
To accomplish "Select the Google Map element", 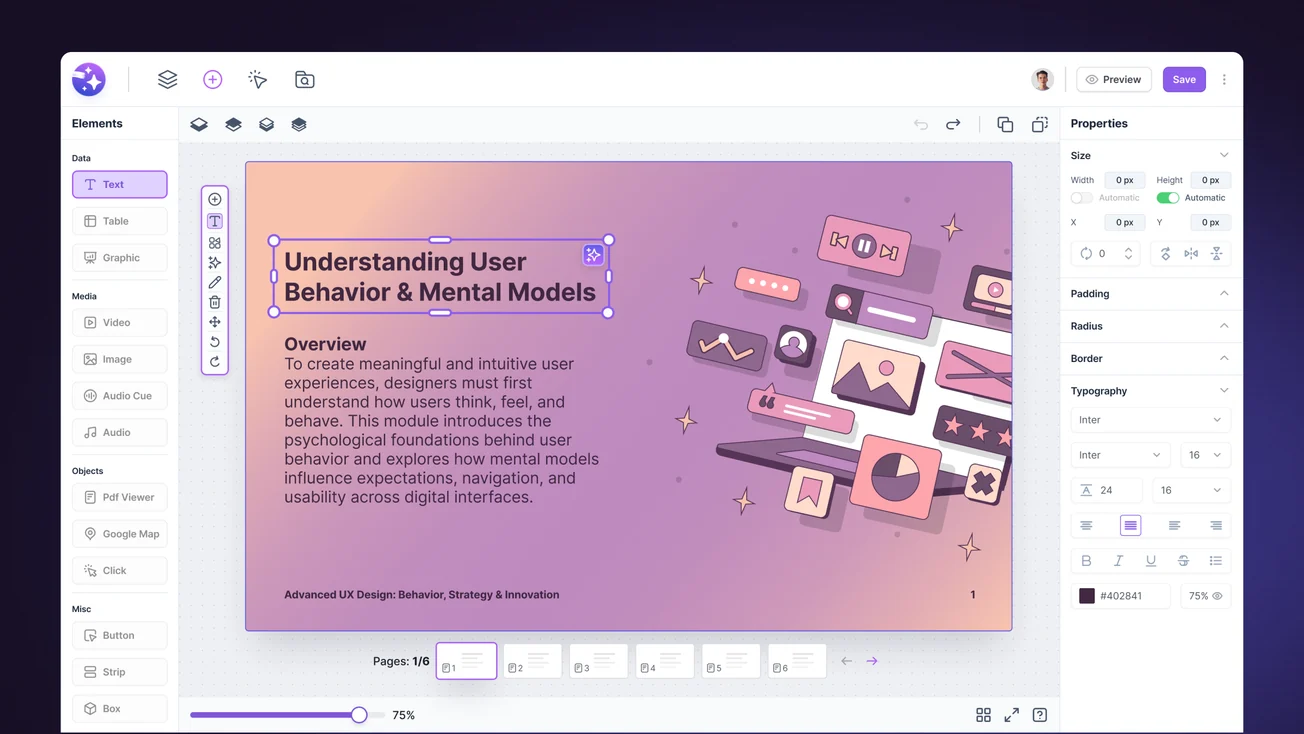I will [120, 534].
